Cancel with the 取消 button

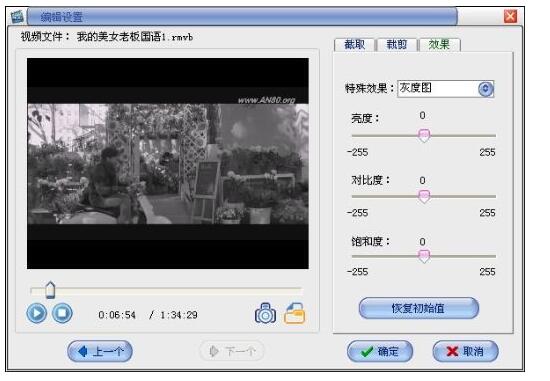point(465,351)
